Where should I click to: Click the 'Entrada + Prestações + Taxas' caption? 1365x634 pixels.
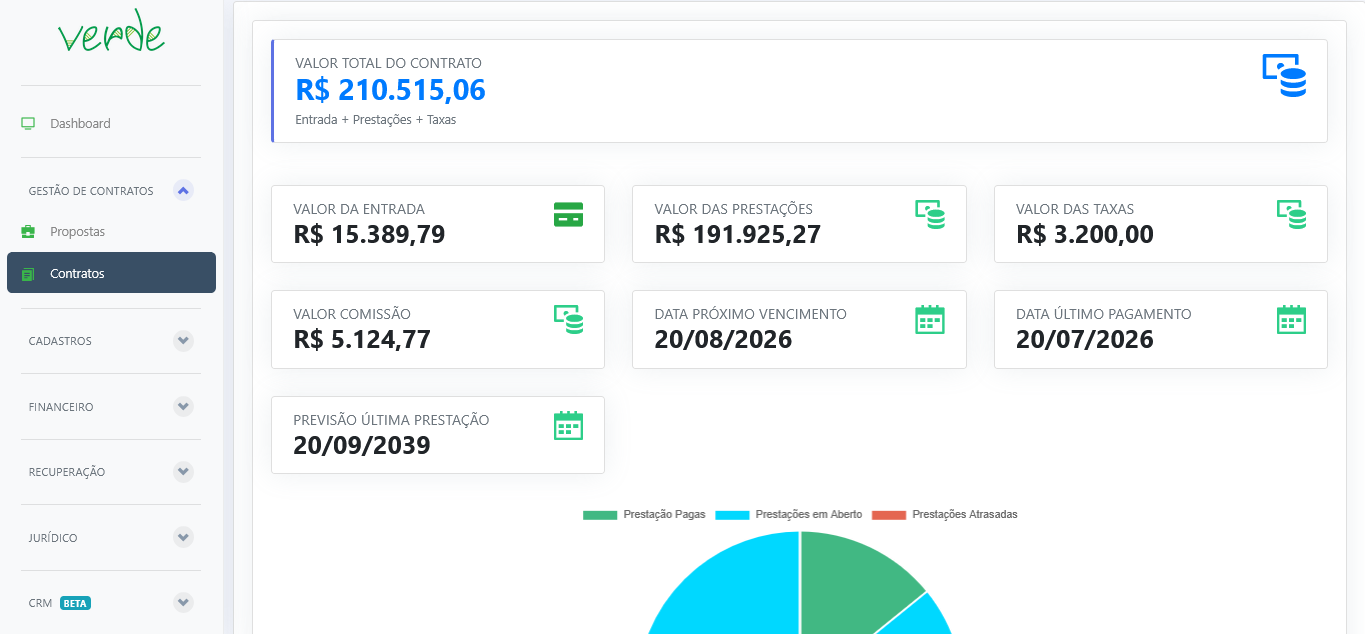pyautogui.click(x=376, y=120)
